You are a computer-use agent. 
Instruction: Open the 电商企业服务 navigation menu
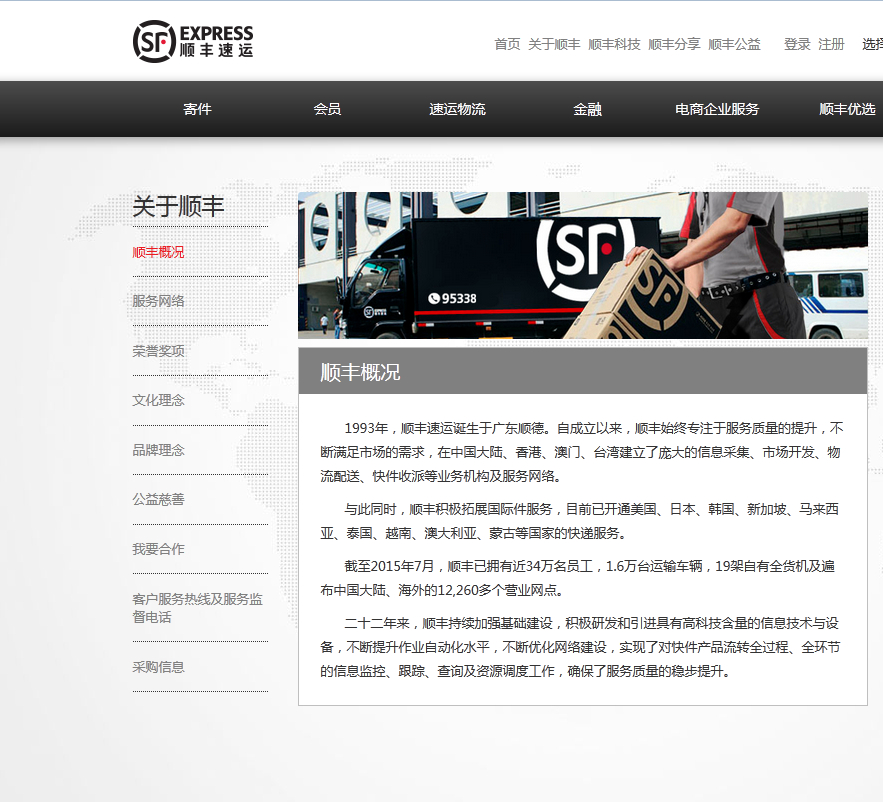pyautogui.click(x=717, y=109)
